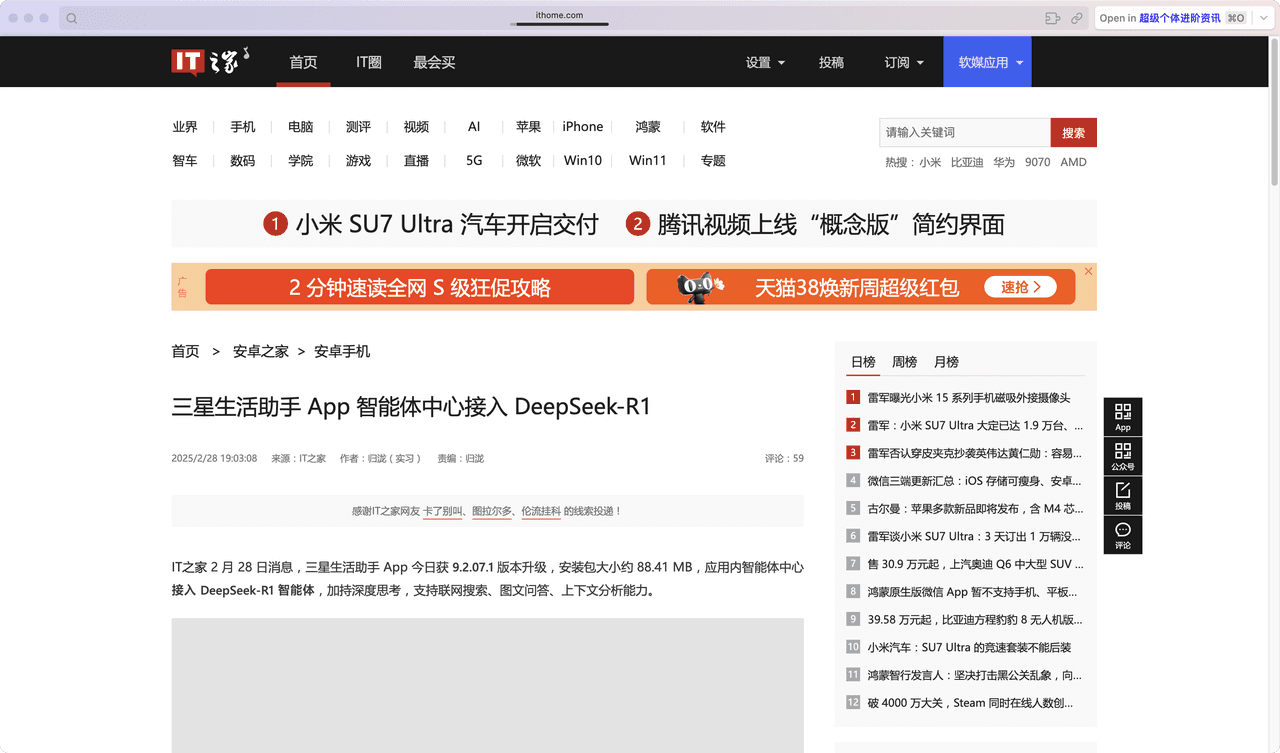The width and height of the screenshot is (1280, 753).
Task: Open the 5G category link
Action: pos(474,160)
